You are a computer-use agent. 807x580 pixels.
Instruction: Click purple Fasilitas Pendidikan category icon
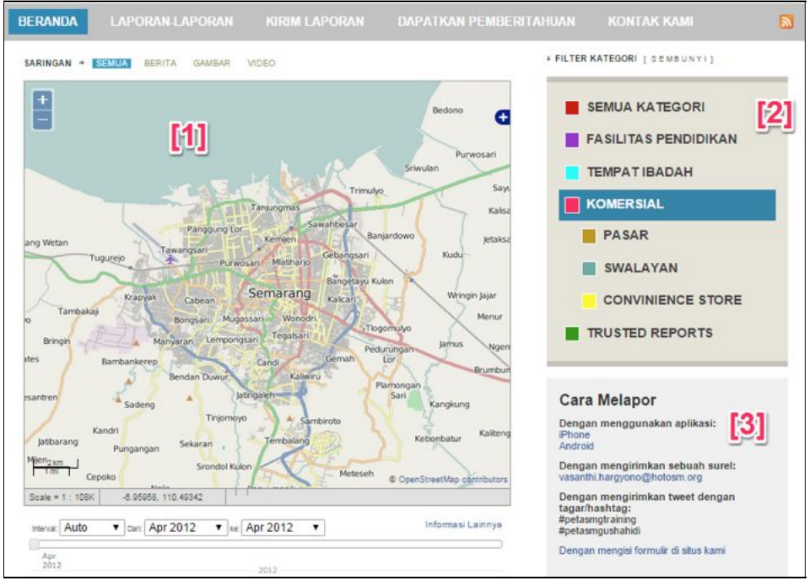[x=571, y=140]
